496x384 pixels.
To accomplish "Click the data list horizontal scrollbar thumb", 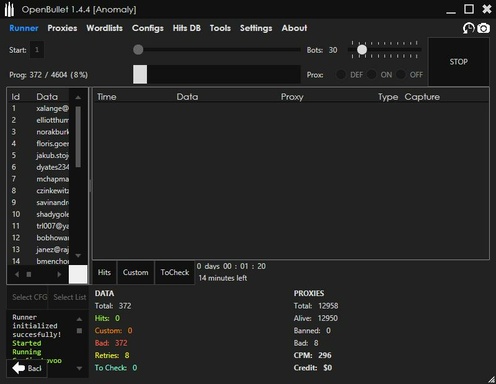I will coord(29,274).
